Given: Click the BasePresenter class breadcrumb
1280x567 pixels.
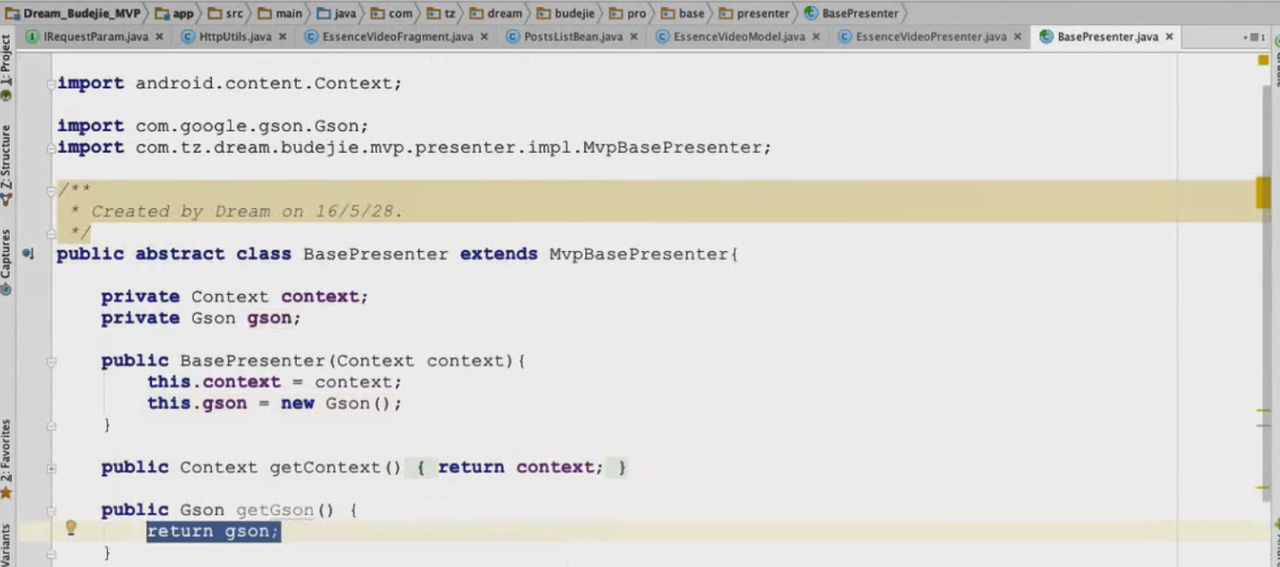Looking at the screenshot, I should pos(851,13).
